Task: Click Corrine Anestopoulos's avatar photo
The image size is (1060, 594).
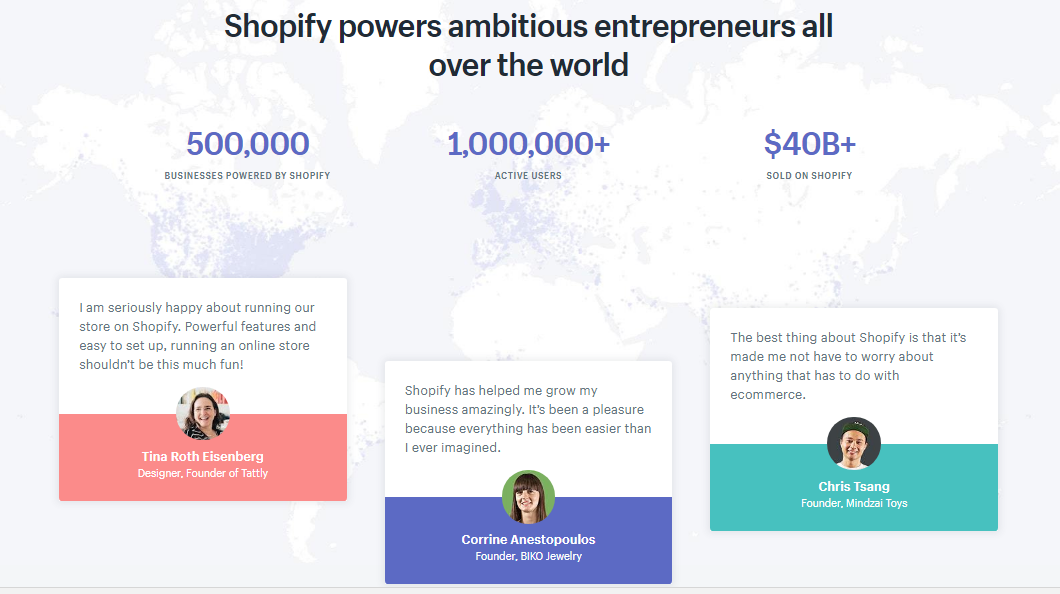Action: tap(529, 497)
